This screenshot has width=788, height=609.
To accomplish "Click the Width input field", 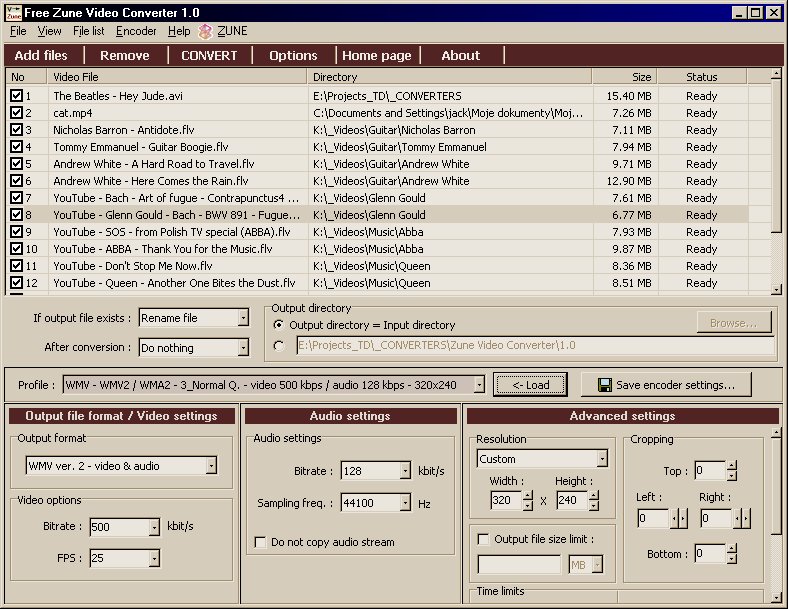I will tap(507, 500).
